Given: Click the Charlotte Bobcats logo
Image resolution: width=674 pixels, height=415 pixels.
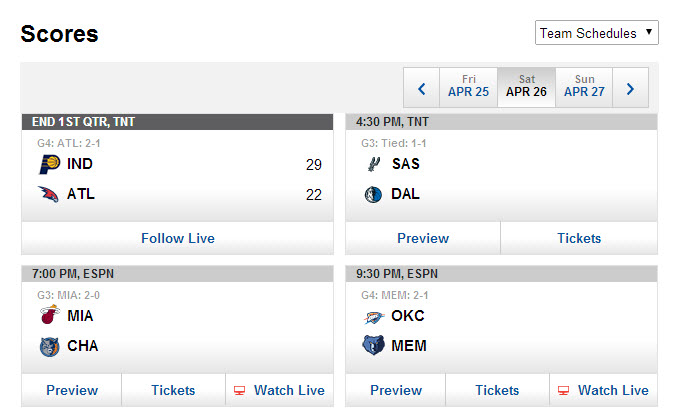Looking at the screenshot, I should (x=48, y=346).
